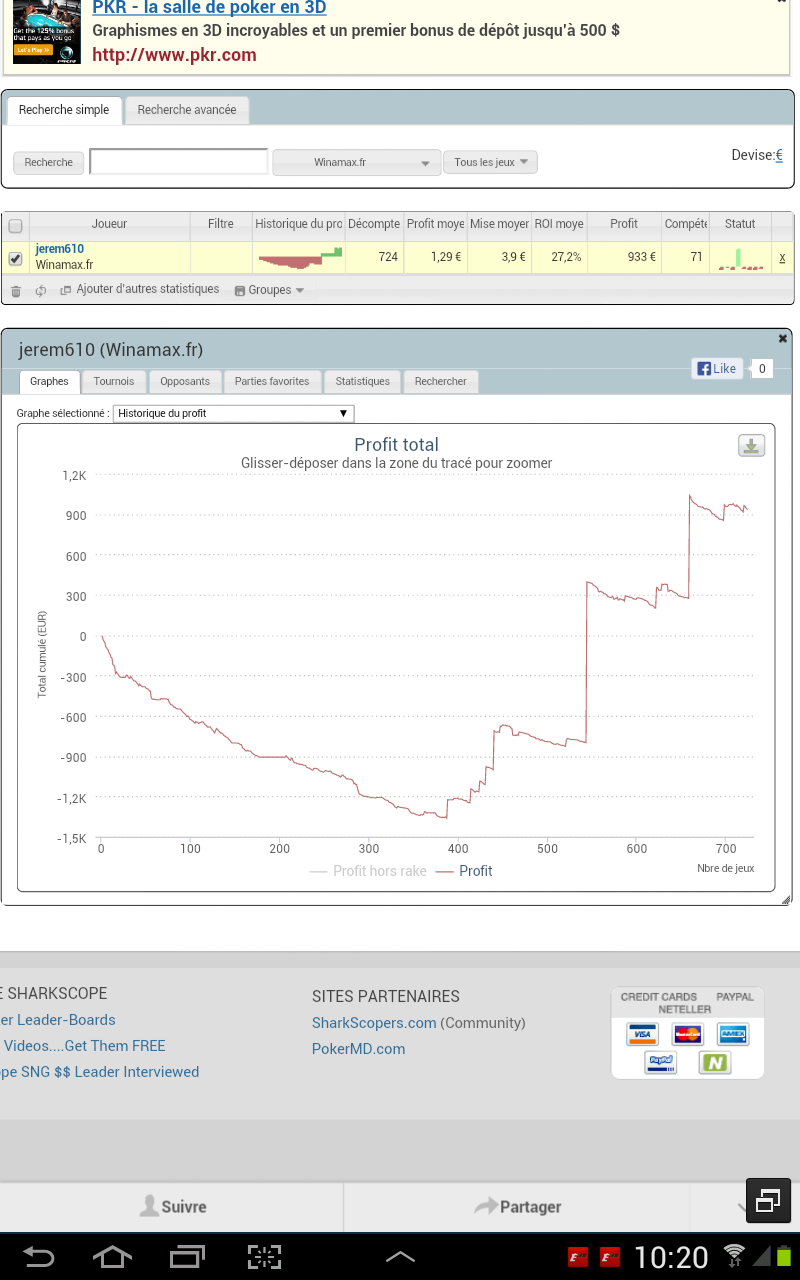Image resolution: width=800 pixels, height=1280 pixels.
Task: Remove jerem610 row with the x
Action: 782,258
